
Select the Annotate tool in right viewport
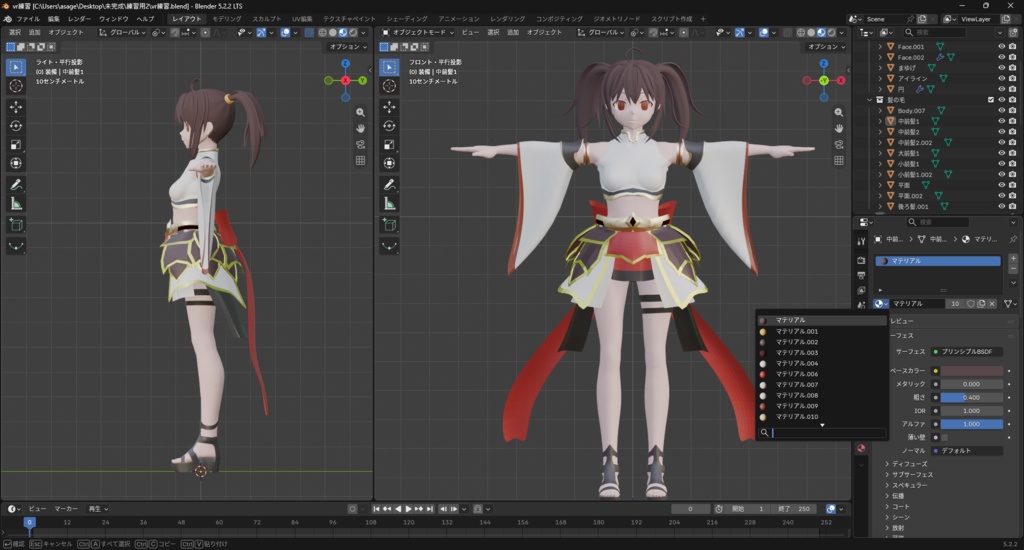tap(389, 185)
